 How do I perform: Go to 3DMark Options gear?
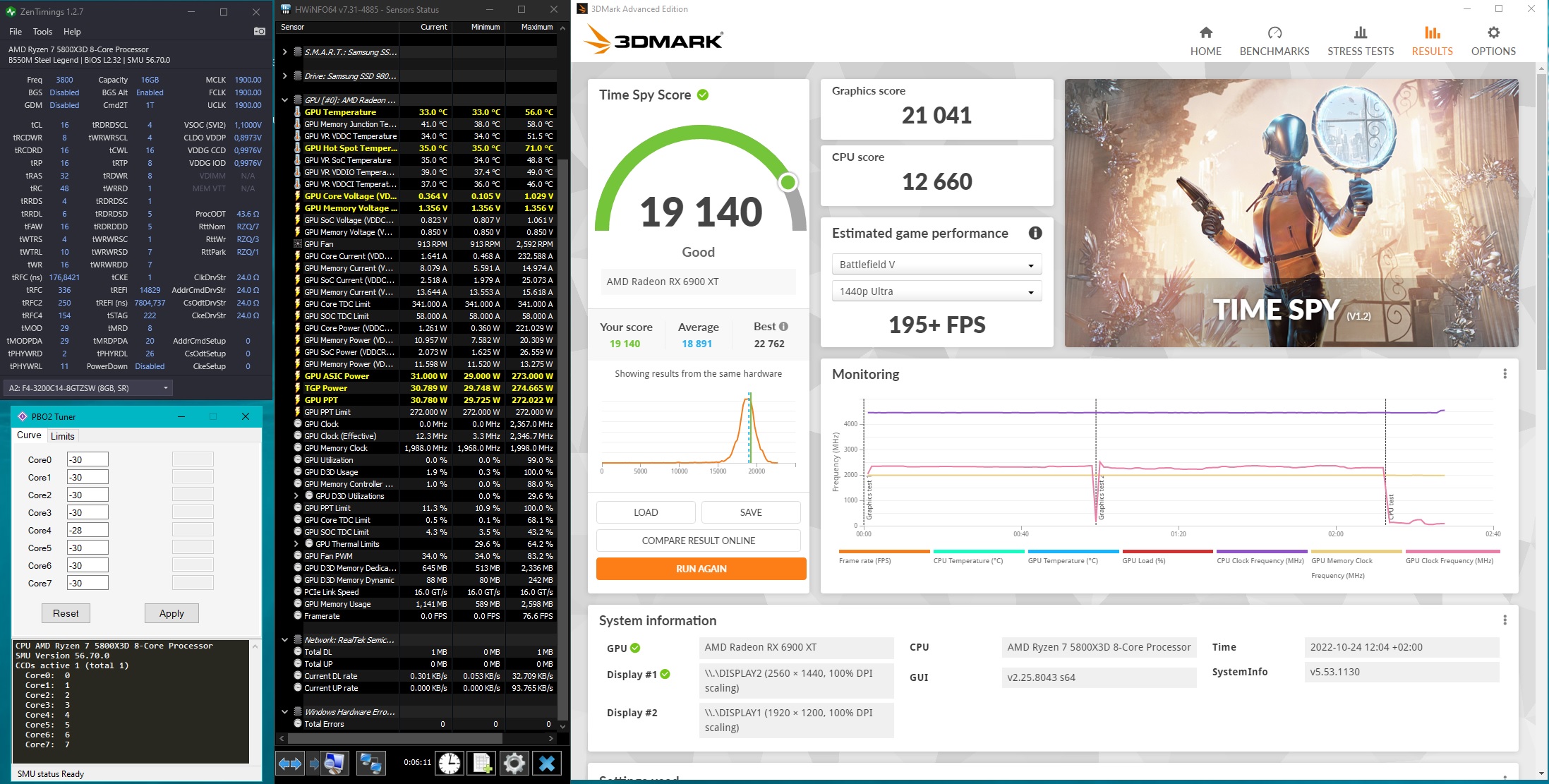pos(1493,41)
